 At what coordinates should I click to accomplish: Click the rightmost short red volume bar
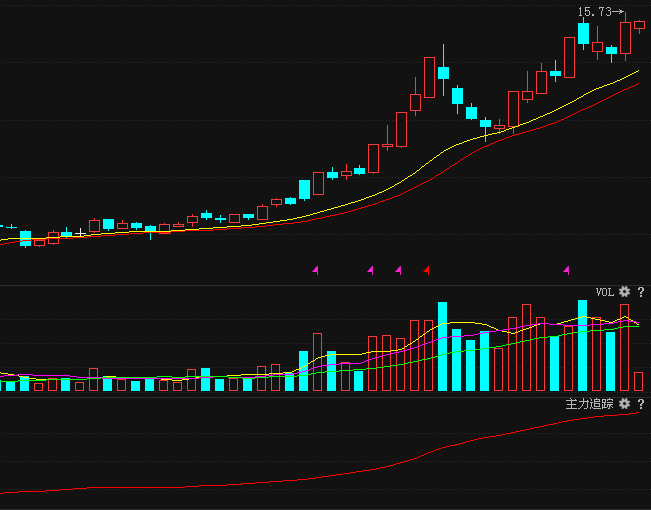click(639, 381)
